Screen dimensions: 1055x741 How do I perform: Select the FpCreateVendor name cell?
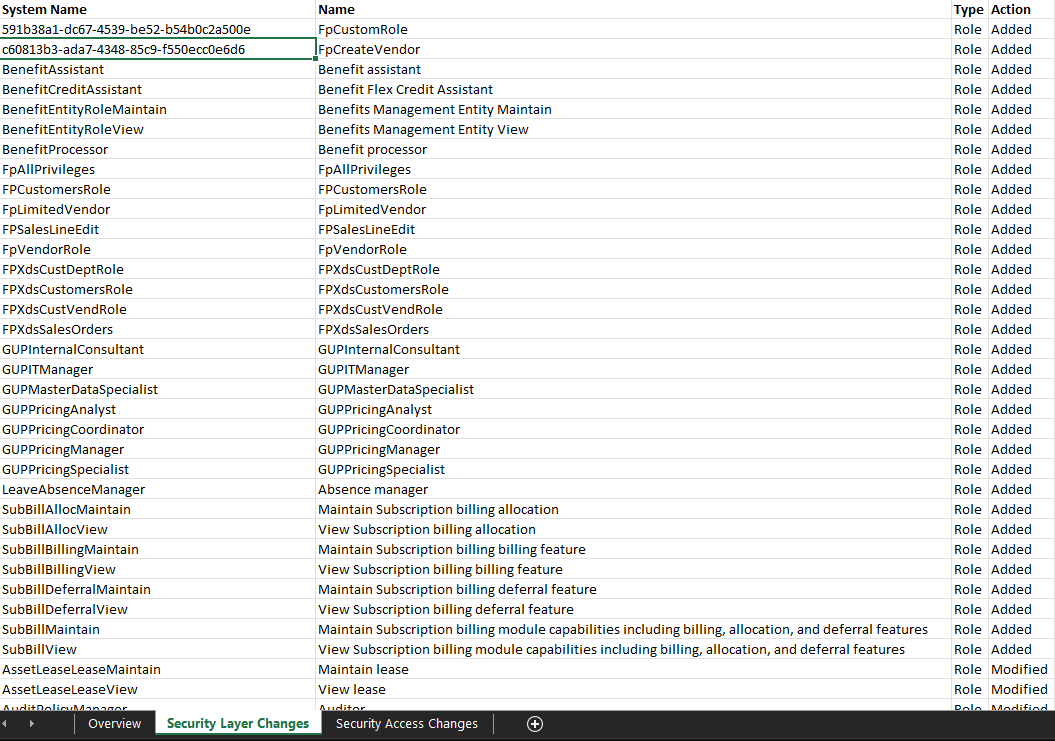(632, 49)
